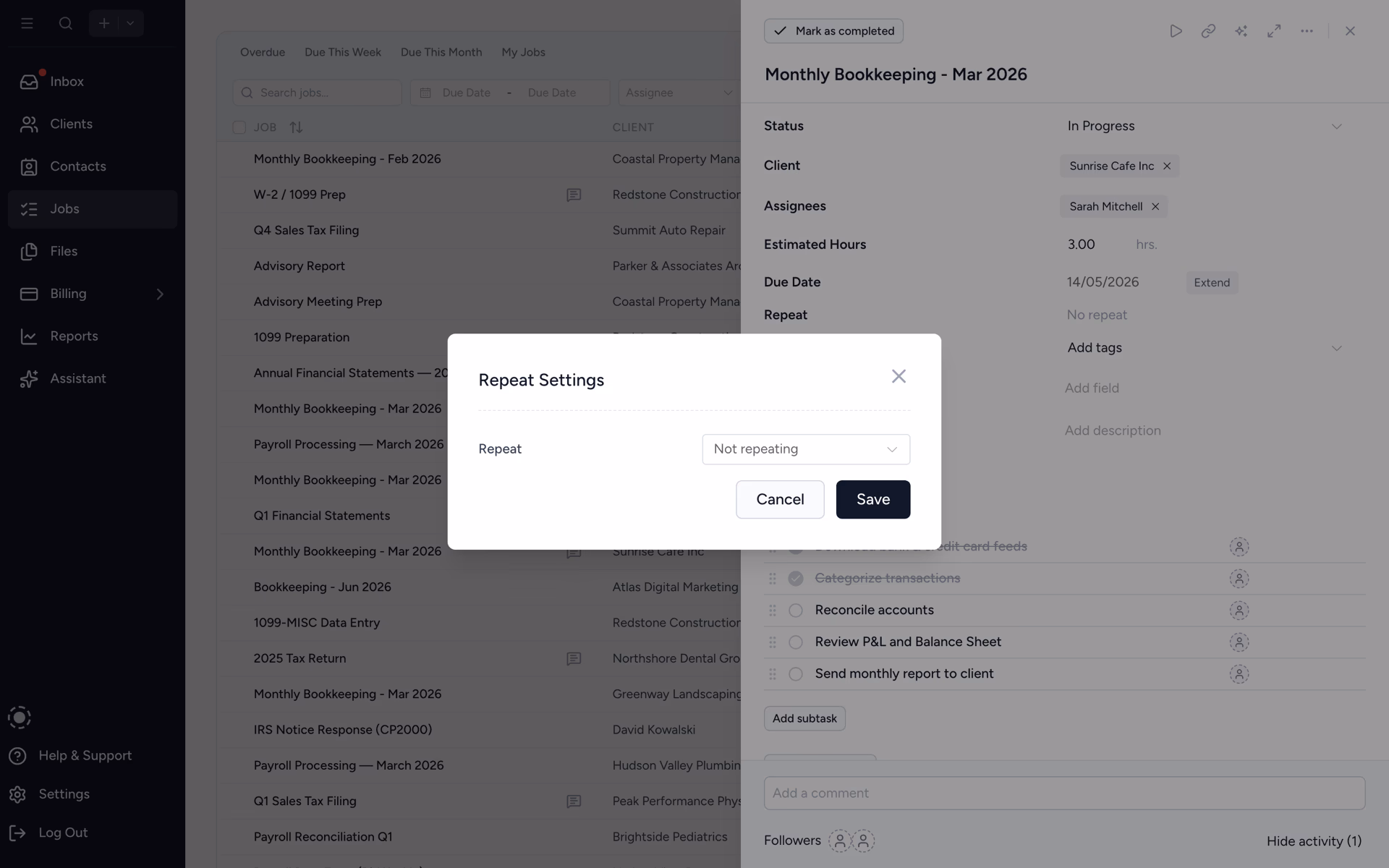Click comment icon on W-2 / 1099 Prep row

574,195
